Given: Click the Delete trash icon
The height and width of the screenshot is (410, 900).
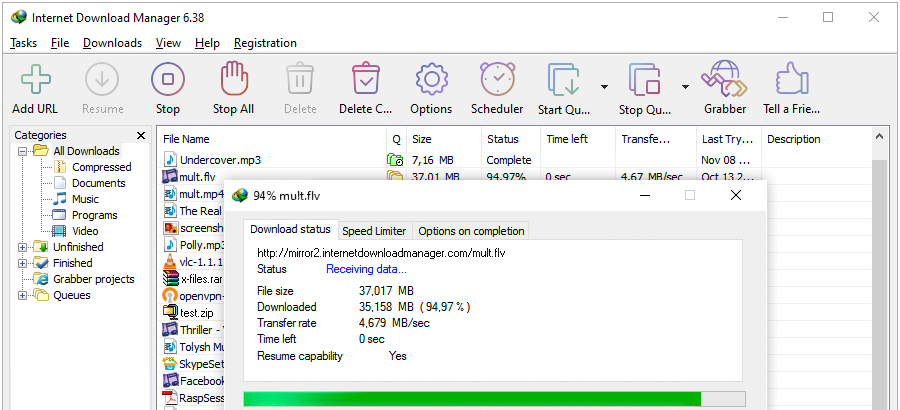Looking at the screenshot, I should click(x=300, y=79).
